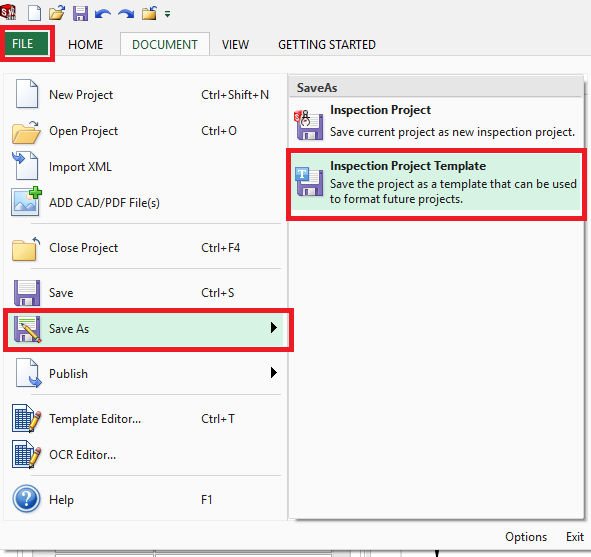Click the floppy disk save icon in top toolbar
Viewport: 591px width, 557px height.
coord(80,14)
